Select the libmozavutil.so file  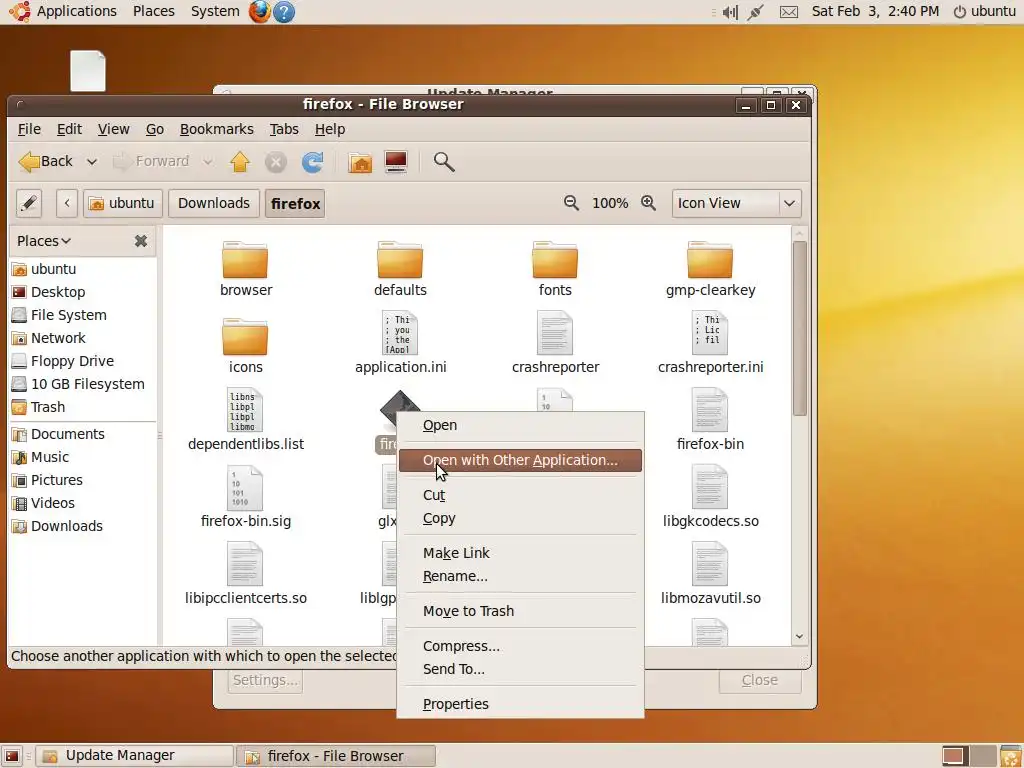pos(711,574)
